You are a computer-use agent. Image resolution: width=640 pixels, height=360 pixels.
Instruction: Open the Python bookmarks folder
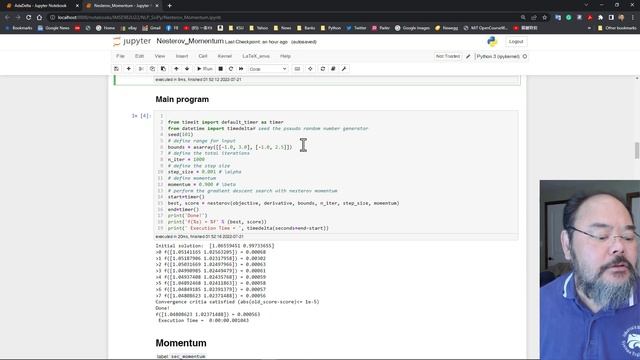[331, 28]
